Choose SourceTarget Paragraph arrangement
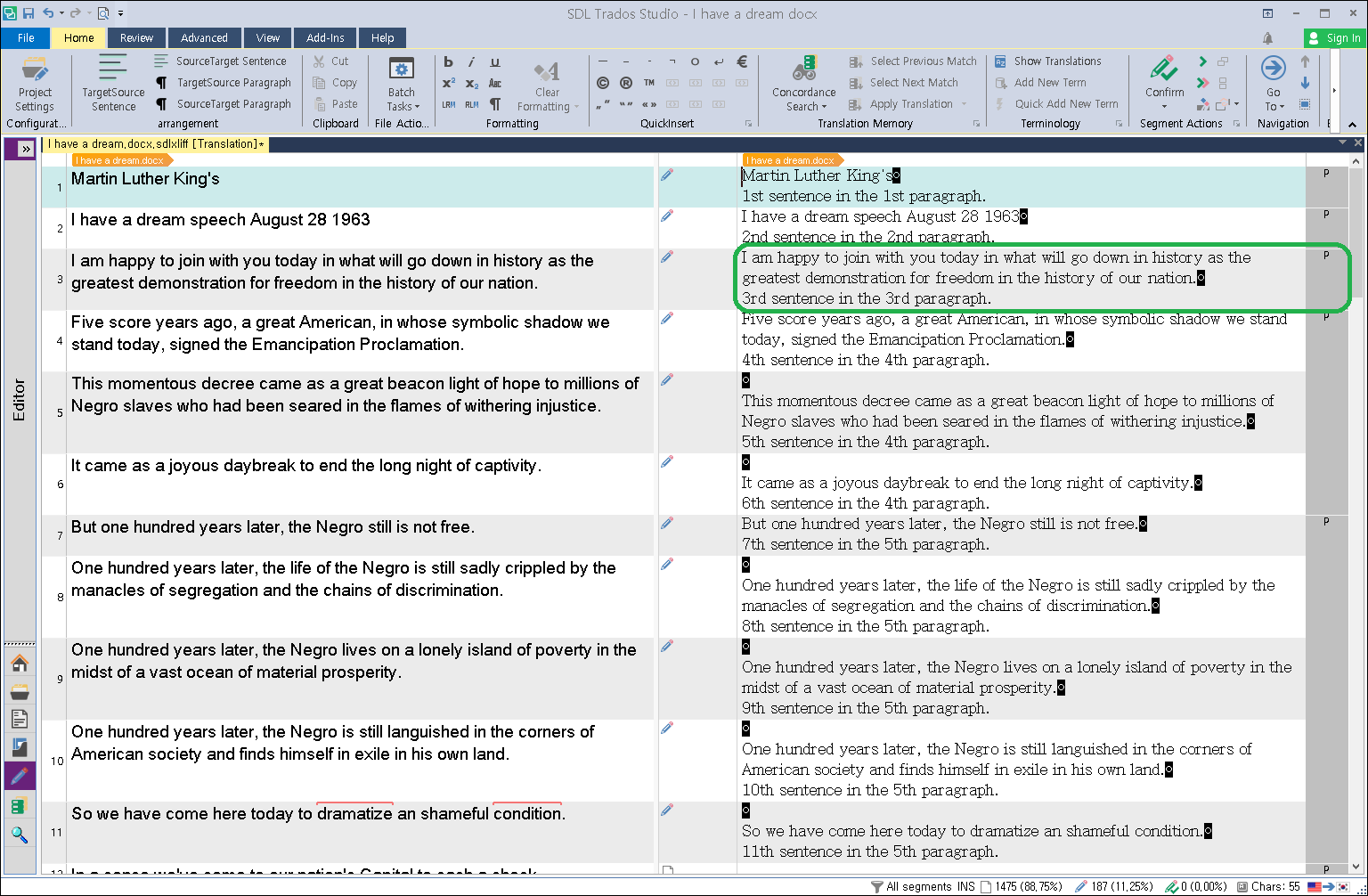 224,104
